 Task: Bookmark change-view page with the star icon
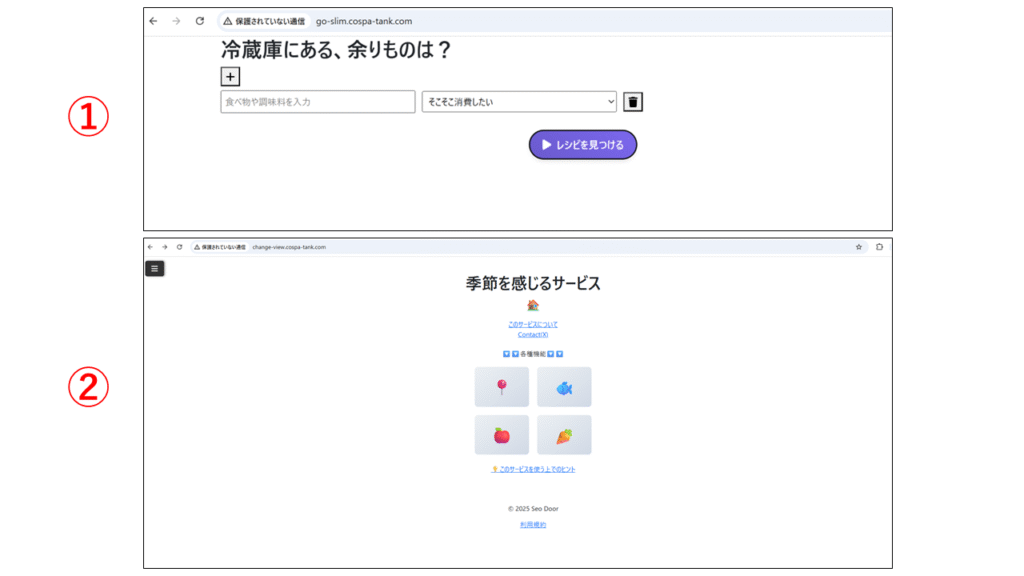858,246
